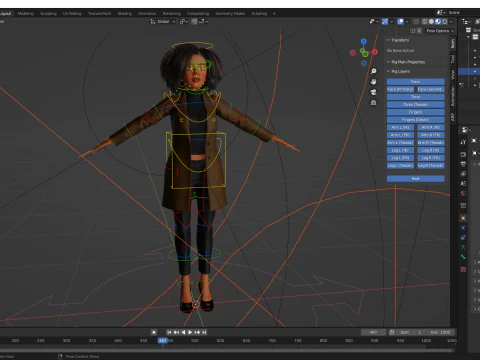
Task: Click the timeline horizontal scrollbar
Action: coord(227,351)
